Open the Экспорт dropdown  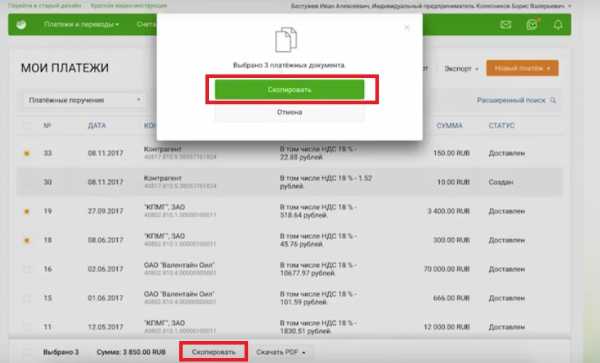pyautogui.click(x=461, y=69)
